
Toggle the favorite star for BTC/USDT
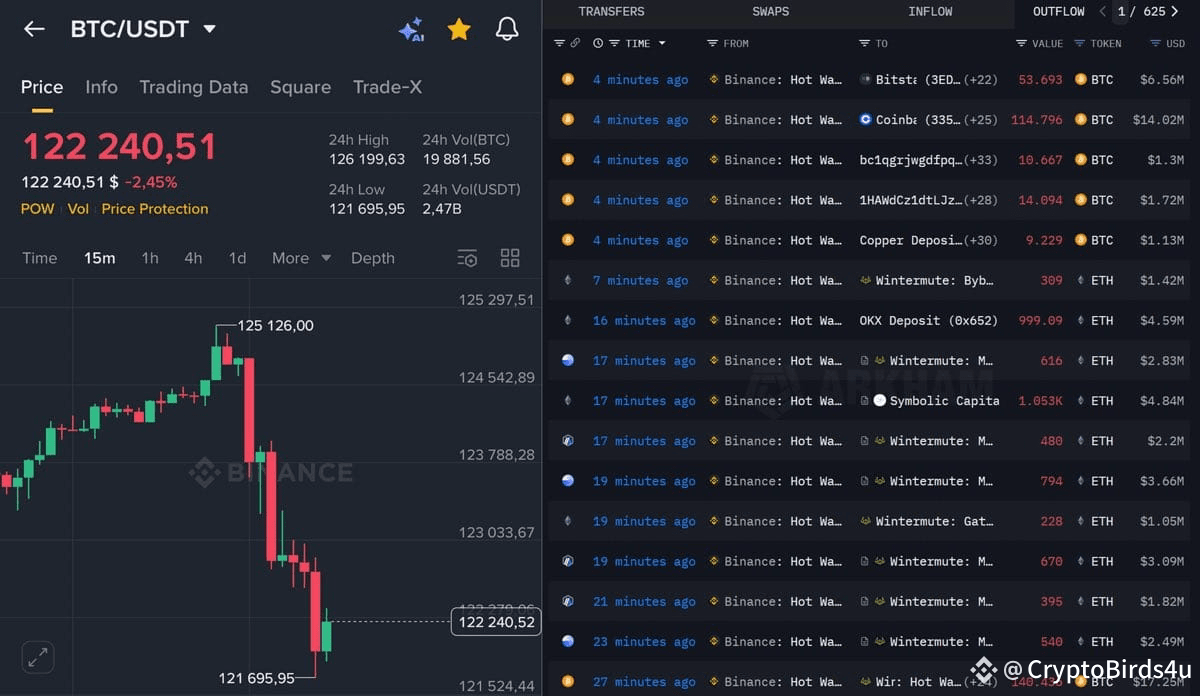coord(459,29)
